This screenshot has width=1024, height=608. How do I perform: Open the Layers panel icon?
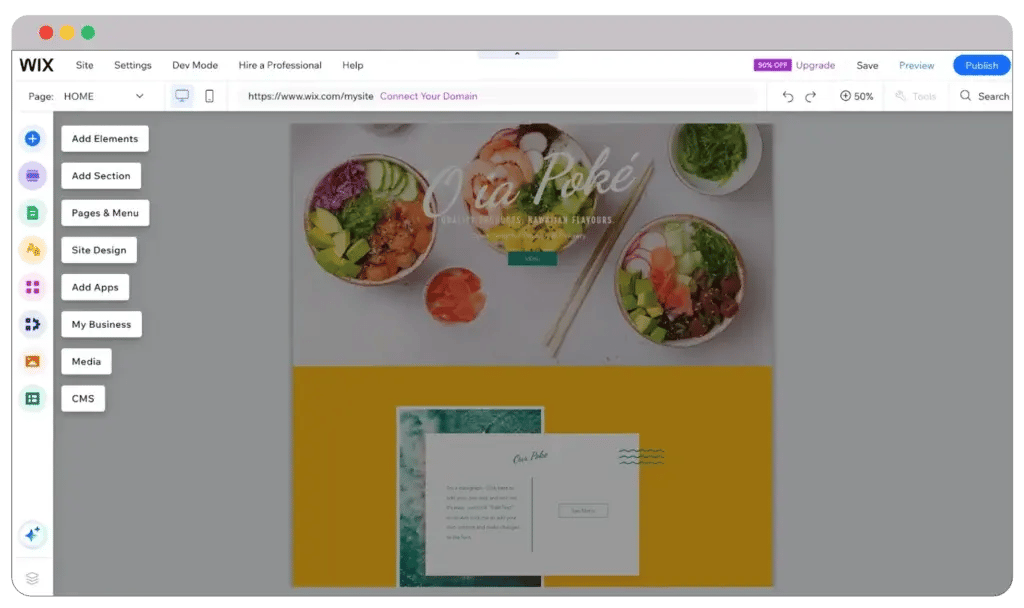point(32,578)
